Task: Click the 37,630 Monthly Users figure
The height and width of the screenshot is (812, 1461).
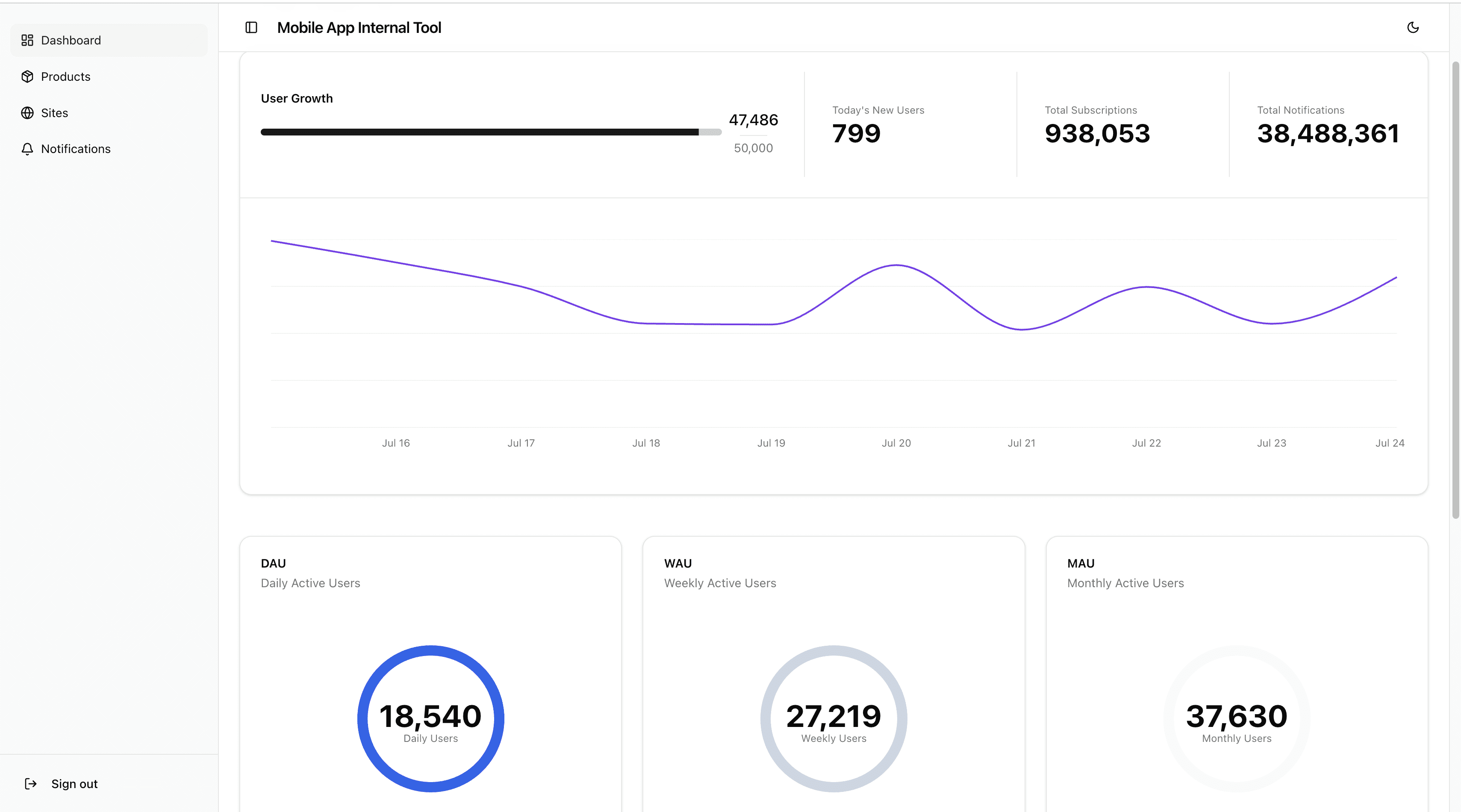Action: (1237, 716)
